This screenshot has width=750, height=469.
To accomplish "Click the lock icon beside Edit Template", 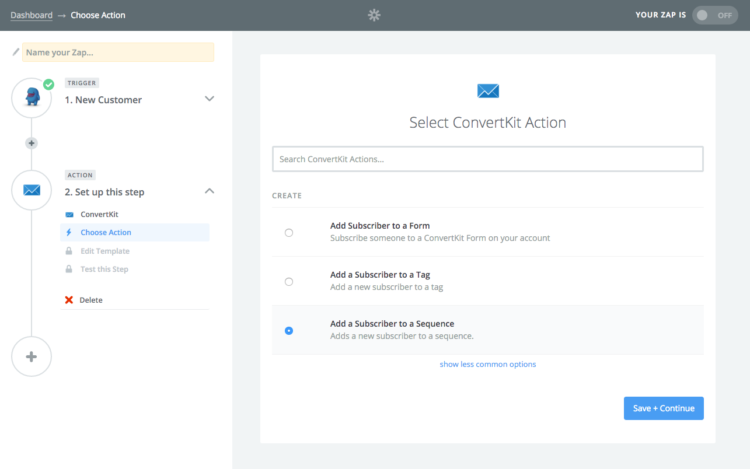I will (x=69, y=251).
